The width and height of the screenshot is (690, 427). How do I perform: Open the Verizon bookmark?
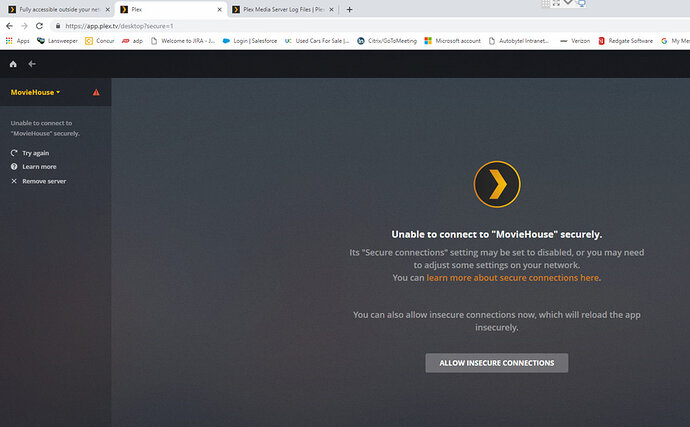(x=575, y=41)
